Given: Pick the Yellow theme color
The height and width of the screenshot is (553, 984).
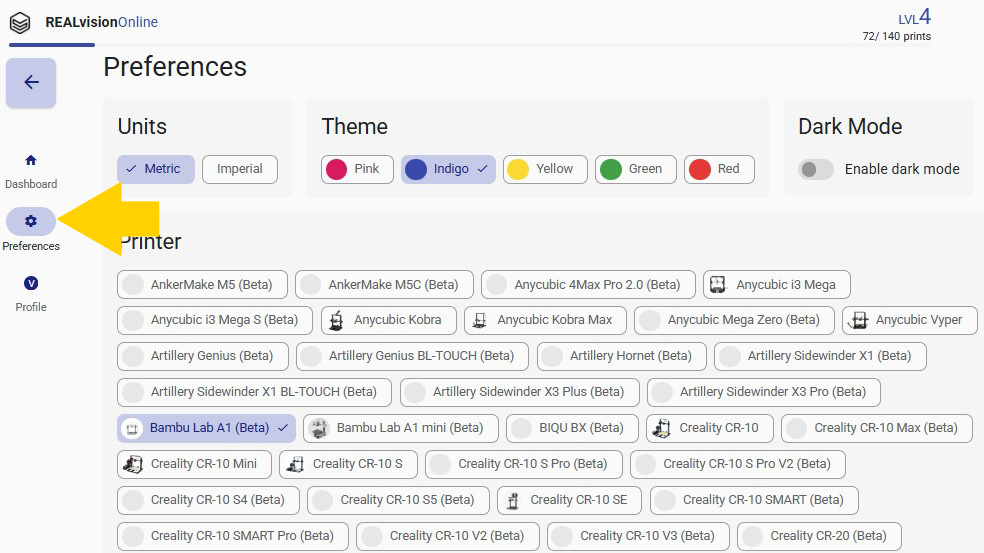Looking at the screenshot, I should point(545,169).
